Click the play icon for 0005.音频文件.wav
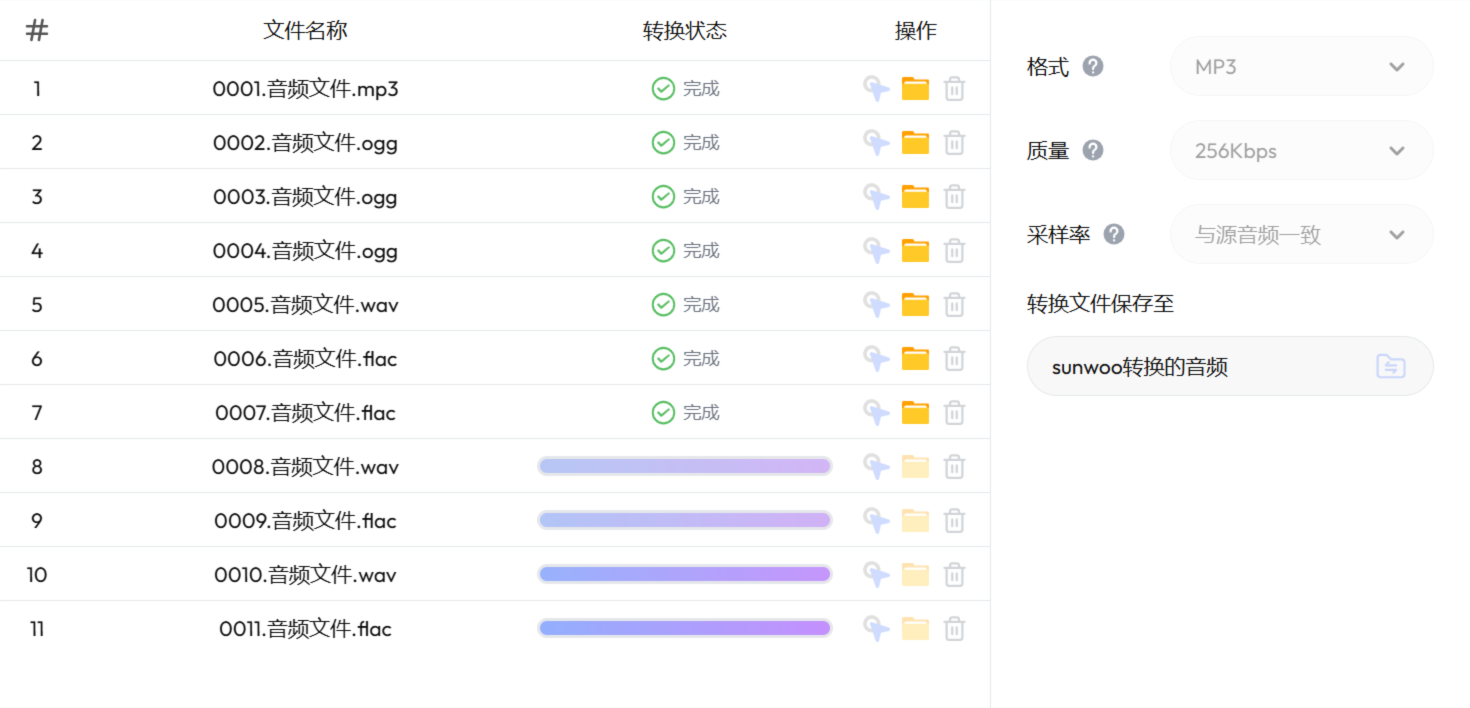1470x708 pixels. click(x=875, y=304)
